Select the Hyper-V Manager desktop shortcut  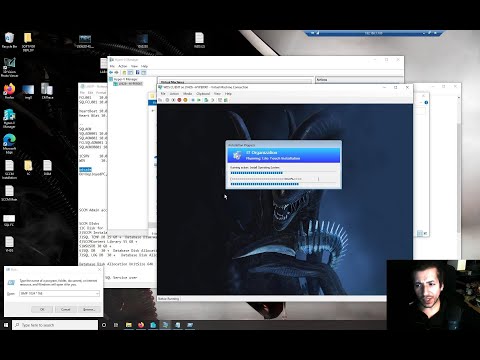pos(9,119)
